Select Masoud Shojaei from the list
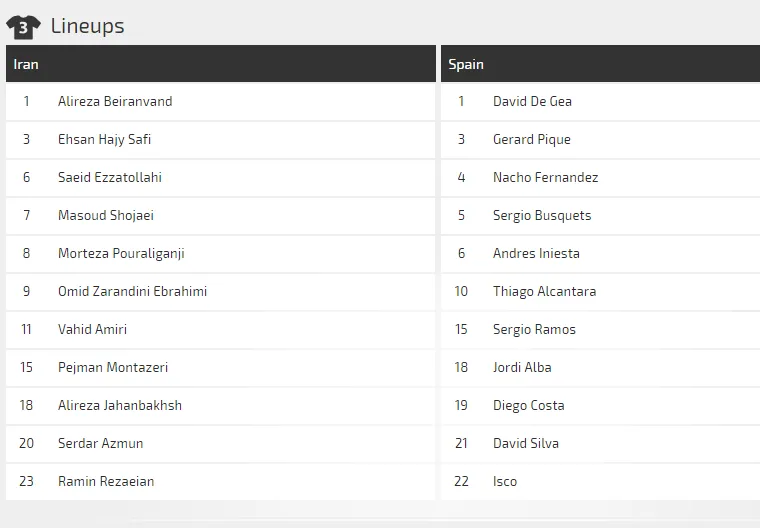 [106, 215]
